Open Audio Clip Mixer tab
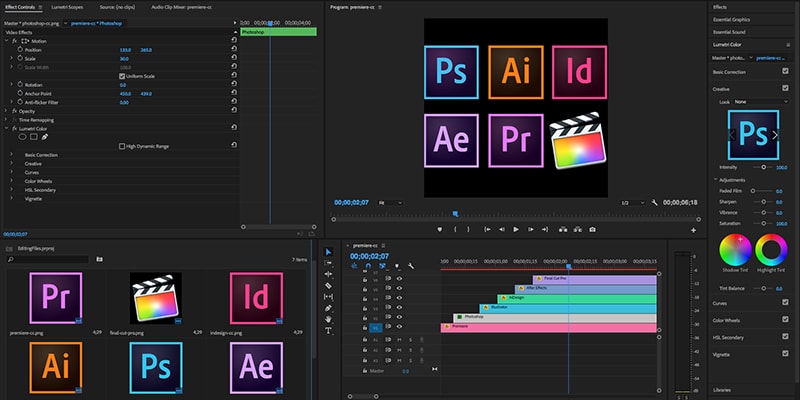Viewport: 800px width, 400px height. click(x=182, y=7)
